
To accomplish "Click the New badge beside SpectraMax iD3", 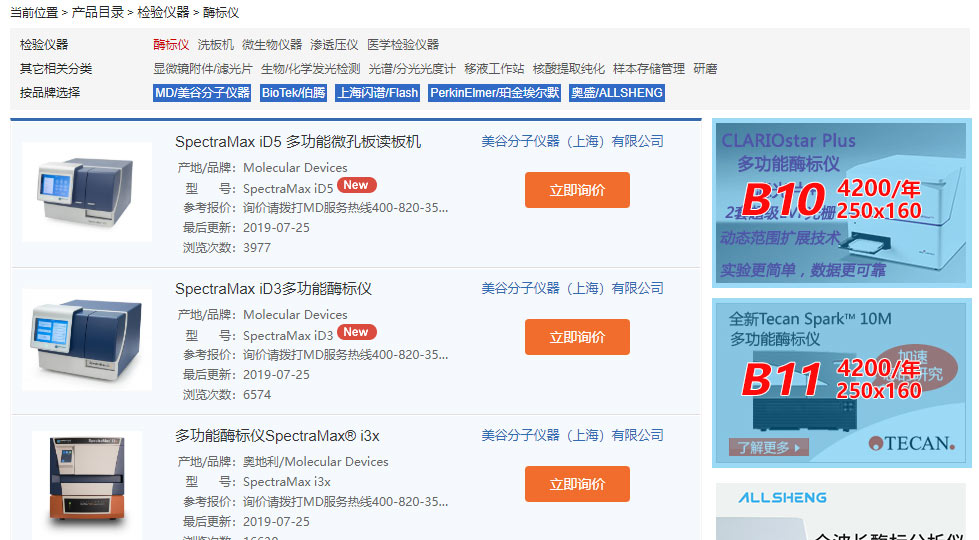I will click(x=356, y=332).
